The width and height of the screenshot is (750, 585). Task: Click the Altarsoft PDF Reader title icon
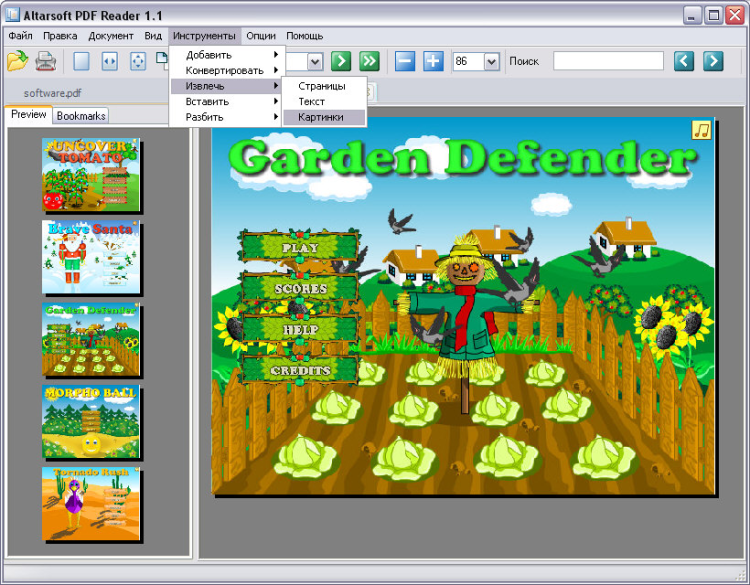[x=12, y=15]
